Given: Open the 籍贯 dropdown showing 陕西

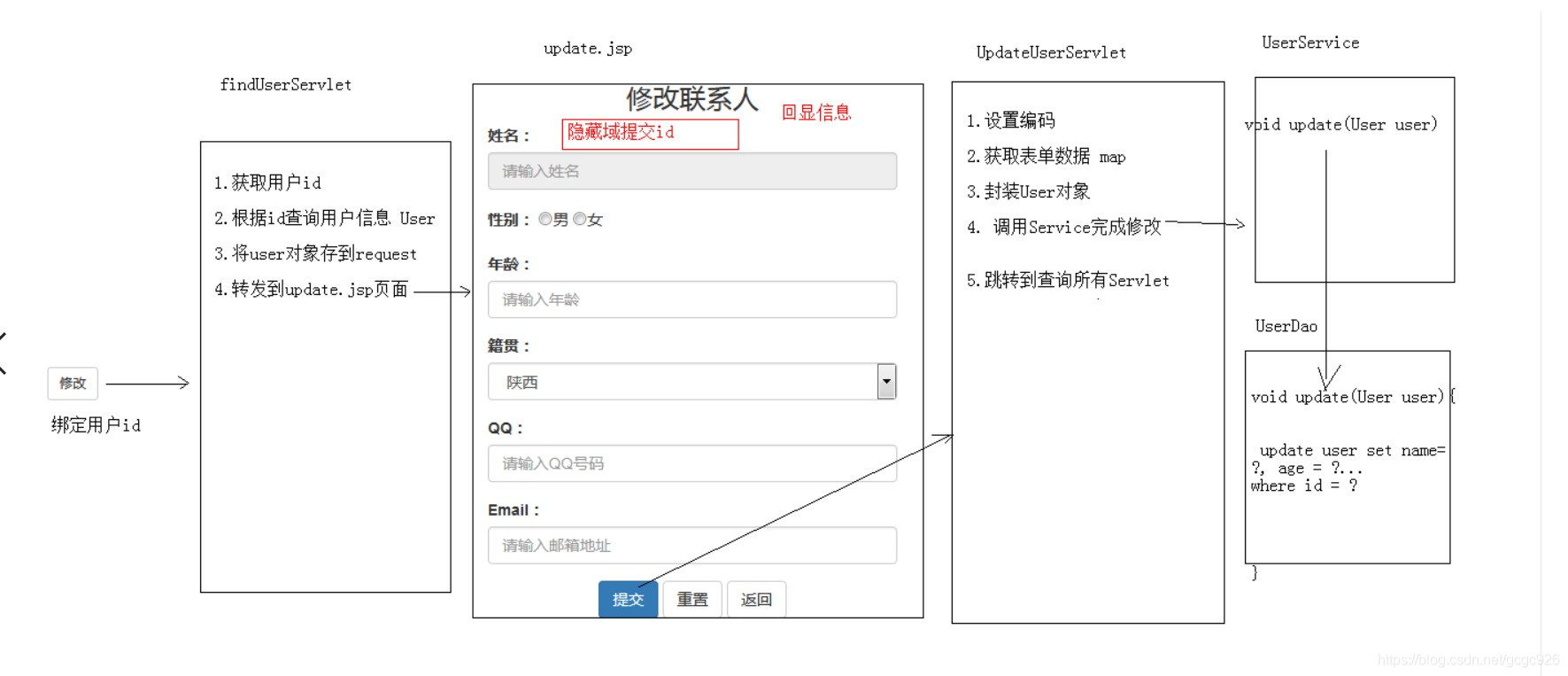Looking at the screenshot, I should (x=692, y=382).
